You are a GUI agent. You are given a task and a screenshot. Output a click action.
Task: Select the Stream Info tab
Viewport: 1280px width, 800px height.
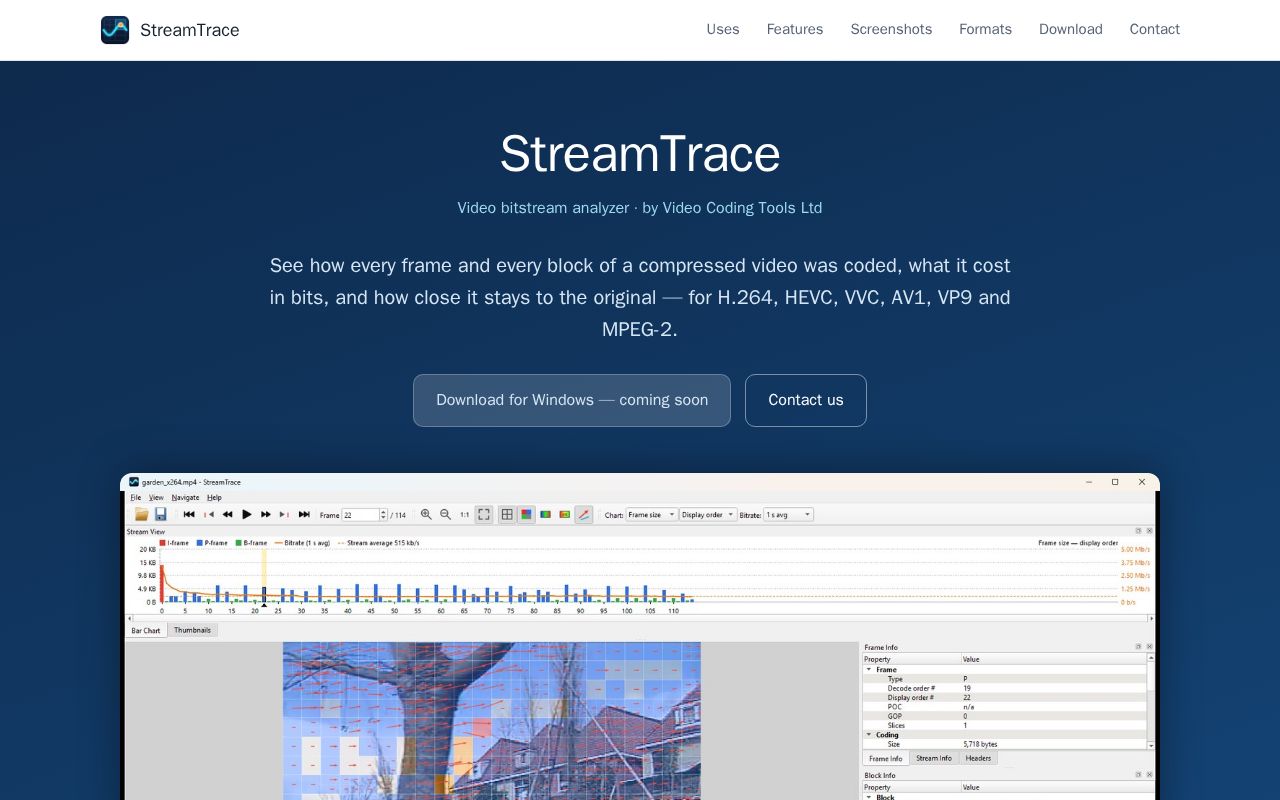pos(934,758)
